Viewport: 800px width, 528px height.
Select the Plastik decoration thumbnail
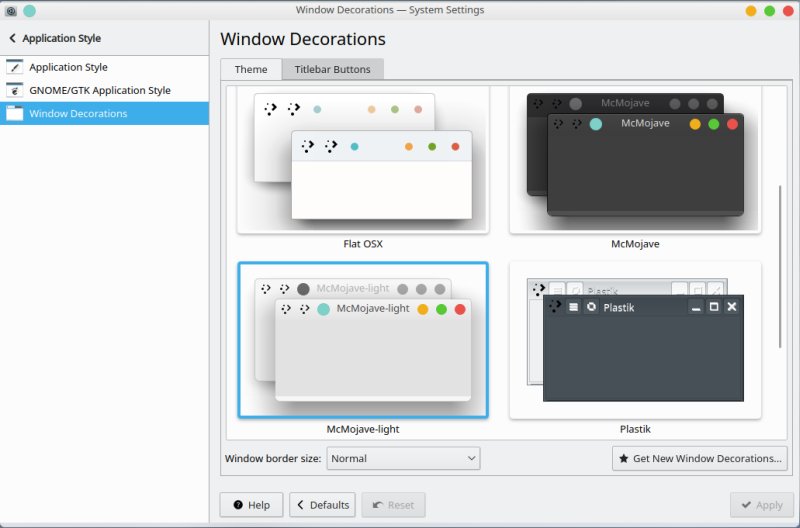[635, 343]
